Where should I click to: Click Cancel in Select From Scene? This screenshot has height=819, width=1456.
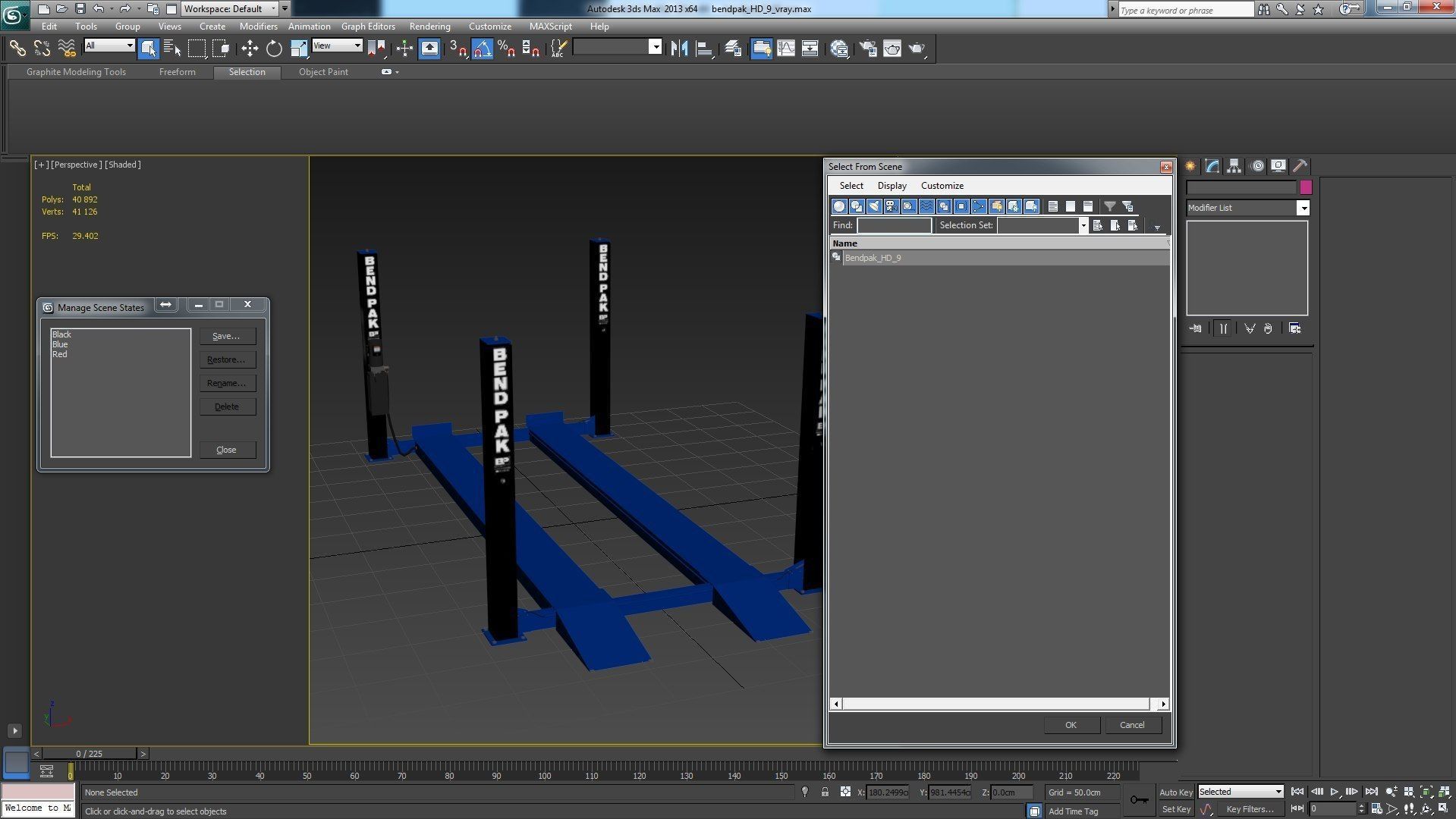[1132, 725]
